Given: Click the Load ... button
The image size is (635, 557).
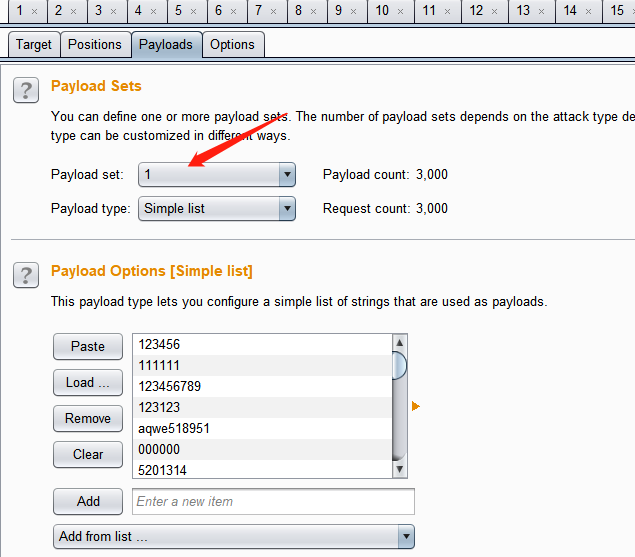Looking at the screenshot, I should 88,383.
